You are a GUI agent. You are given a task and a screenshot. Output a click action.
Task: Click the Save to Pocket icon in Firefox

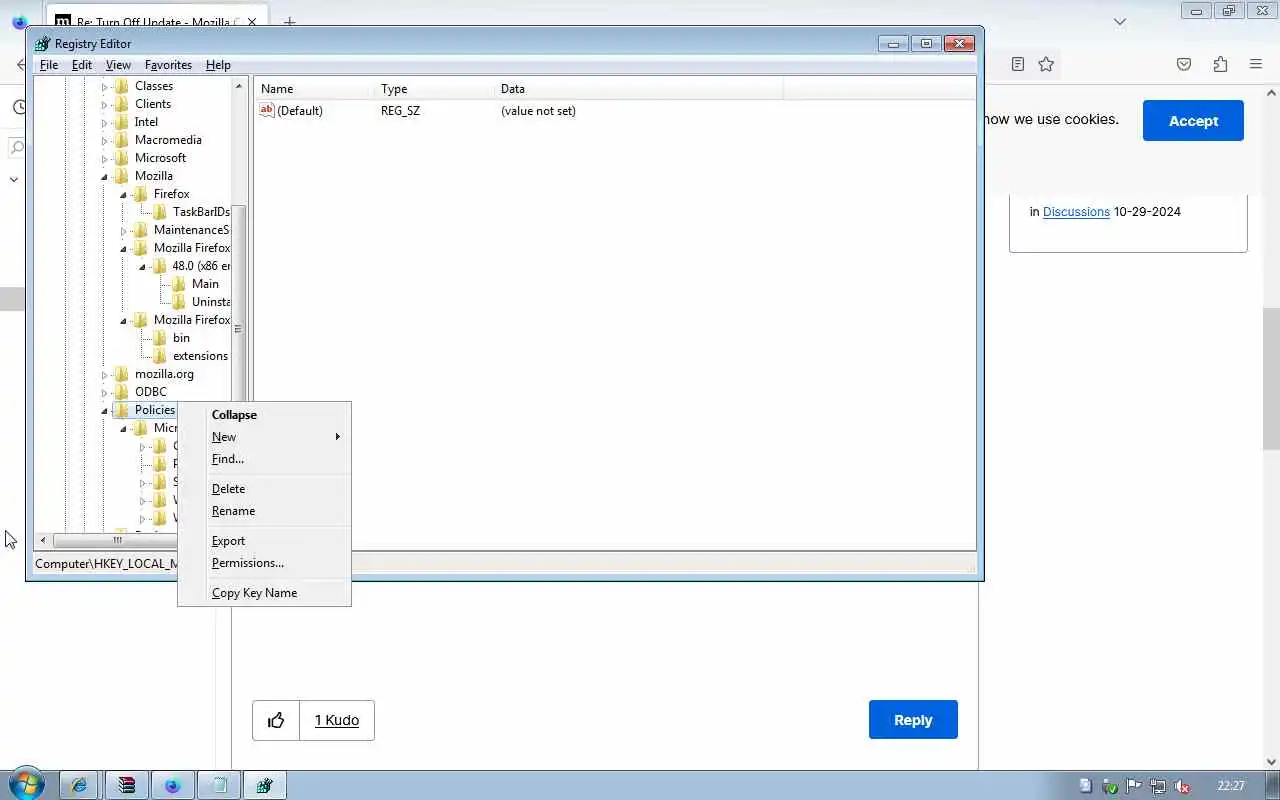point(1184,64)
